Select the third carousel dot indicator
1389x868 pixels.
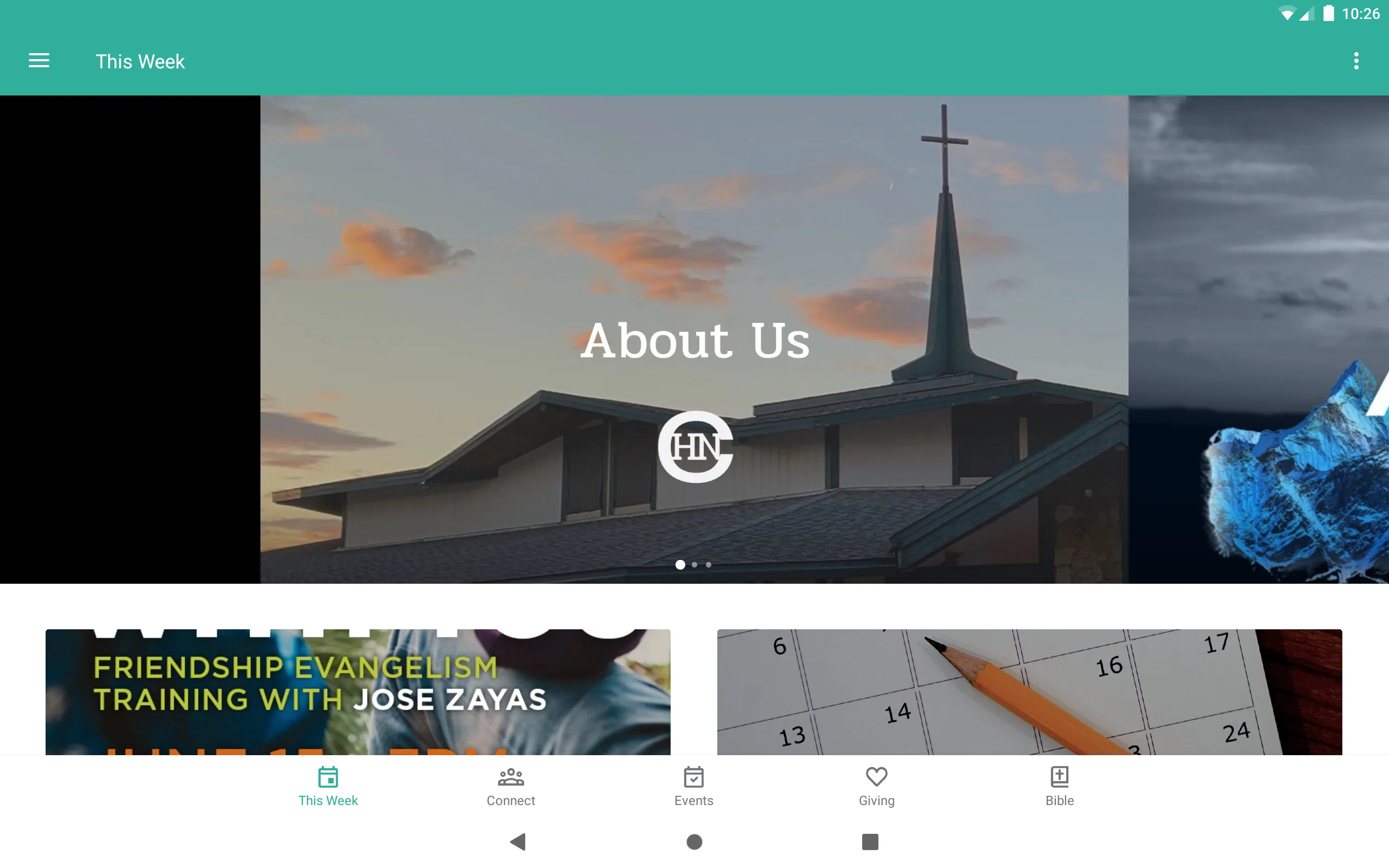709,565
